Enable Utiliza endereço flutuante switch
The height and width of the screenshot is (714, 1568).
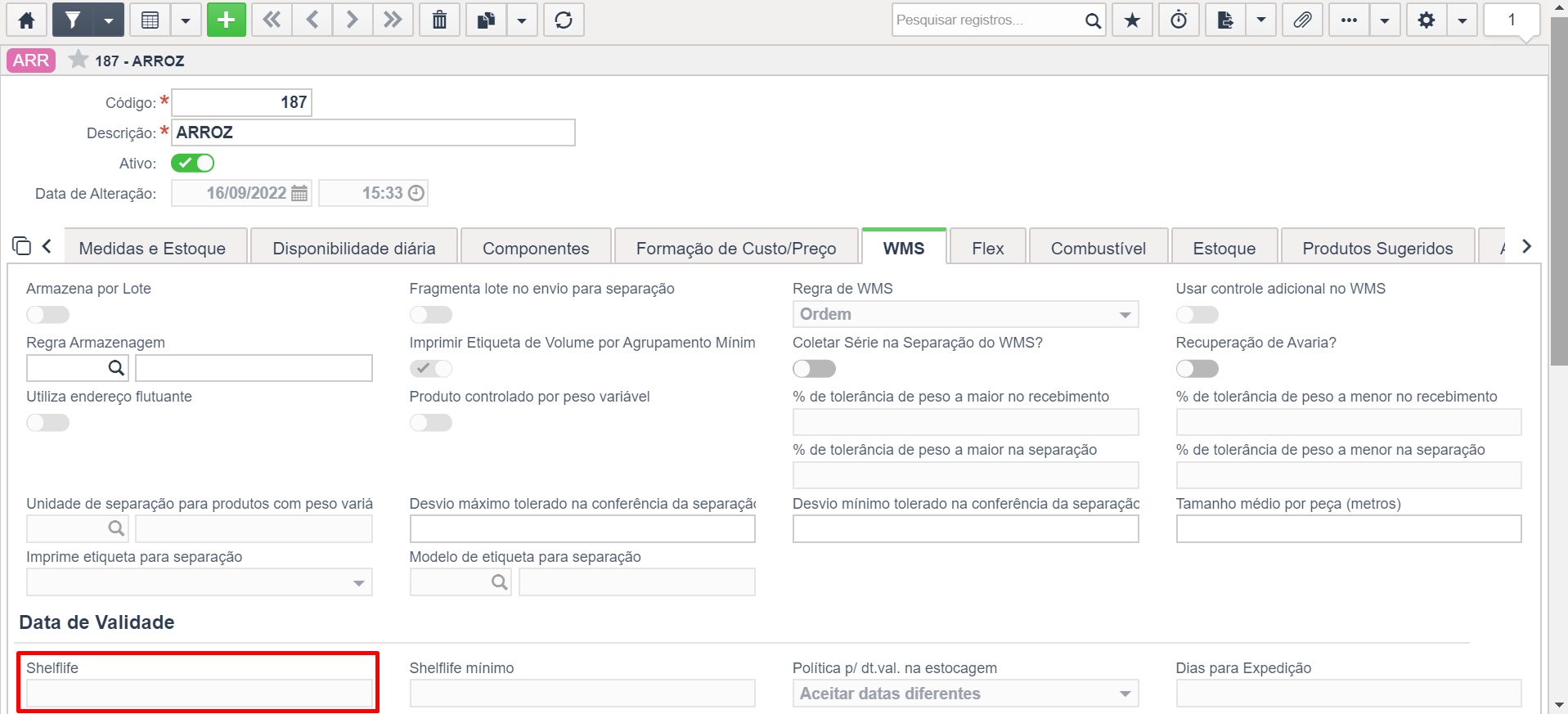click(x=47, y=423)
